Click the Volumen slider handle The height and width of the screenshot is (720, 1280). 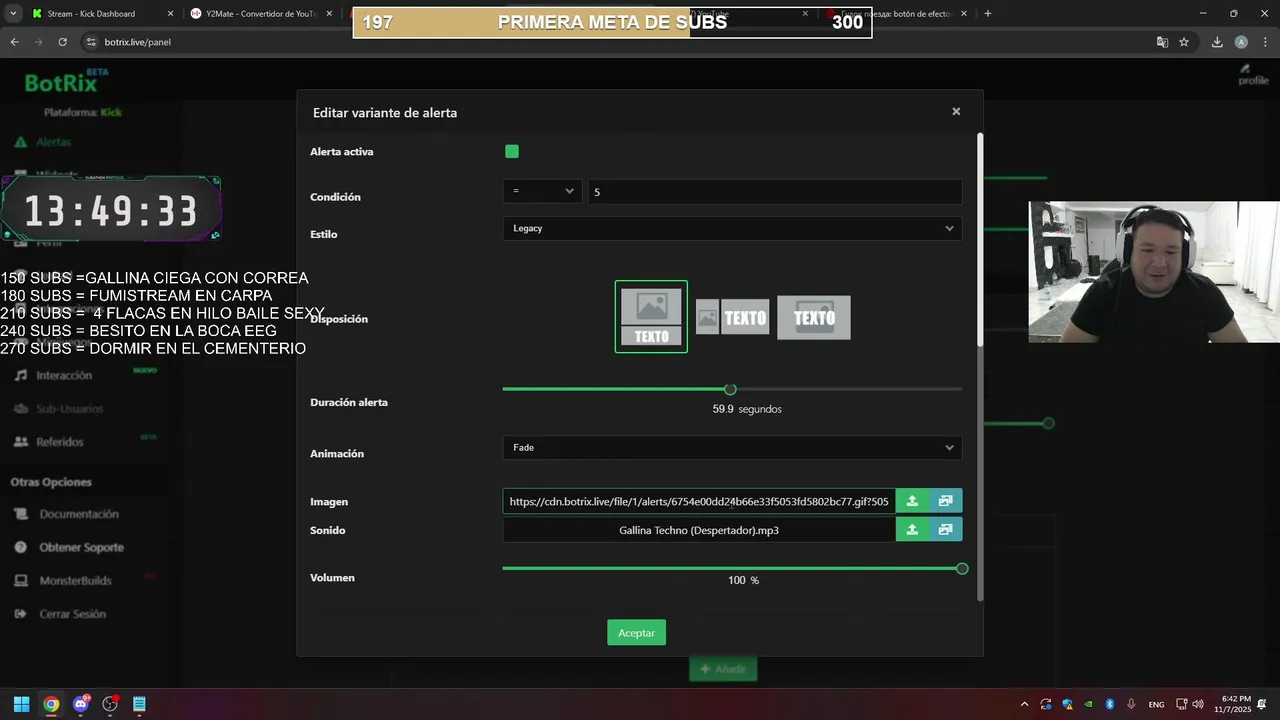click(x=962, y=569)
